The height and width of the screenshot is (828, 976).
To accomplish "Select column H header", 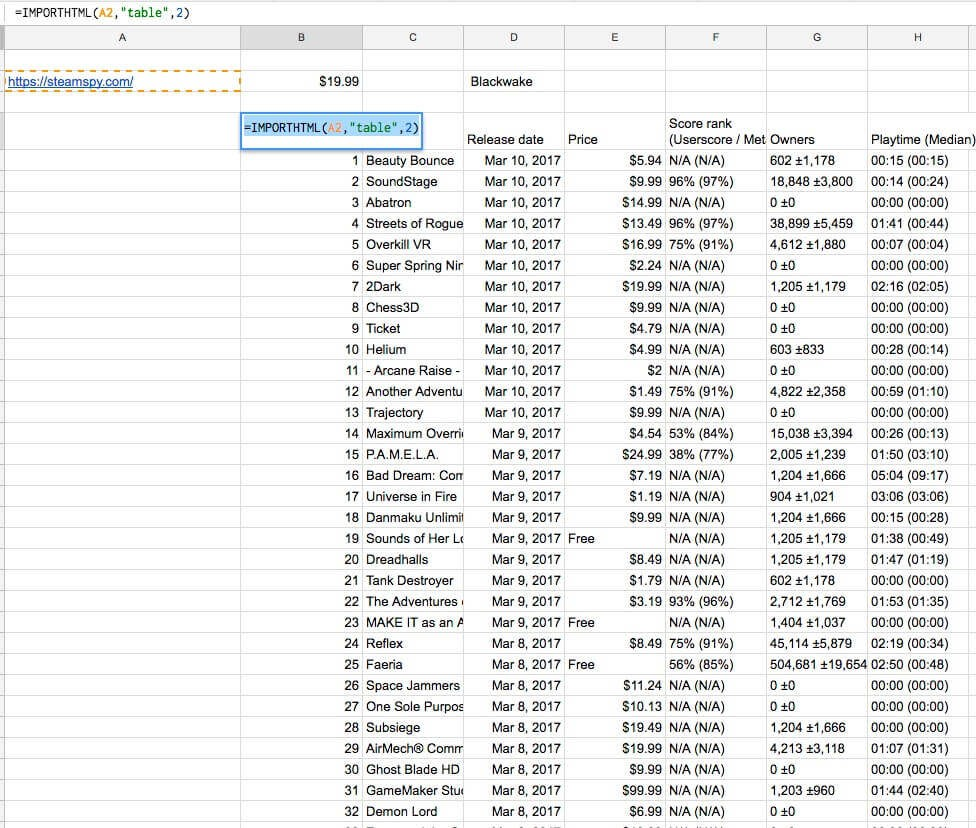I will 917,37.
